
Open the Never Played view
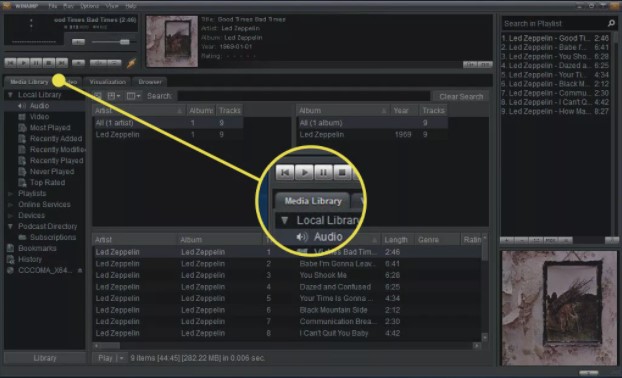[52, 172]
